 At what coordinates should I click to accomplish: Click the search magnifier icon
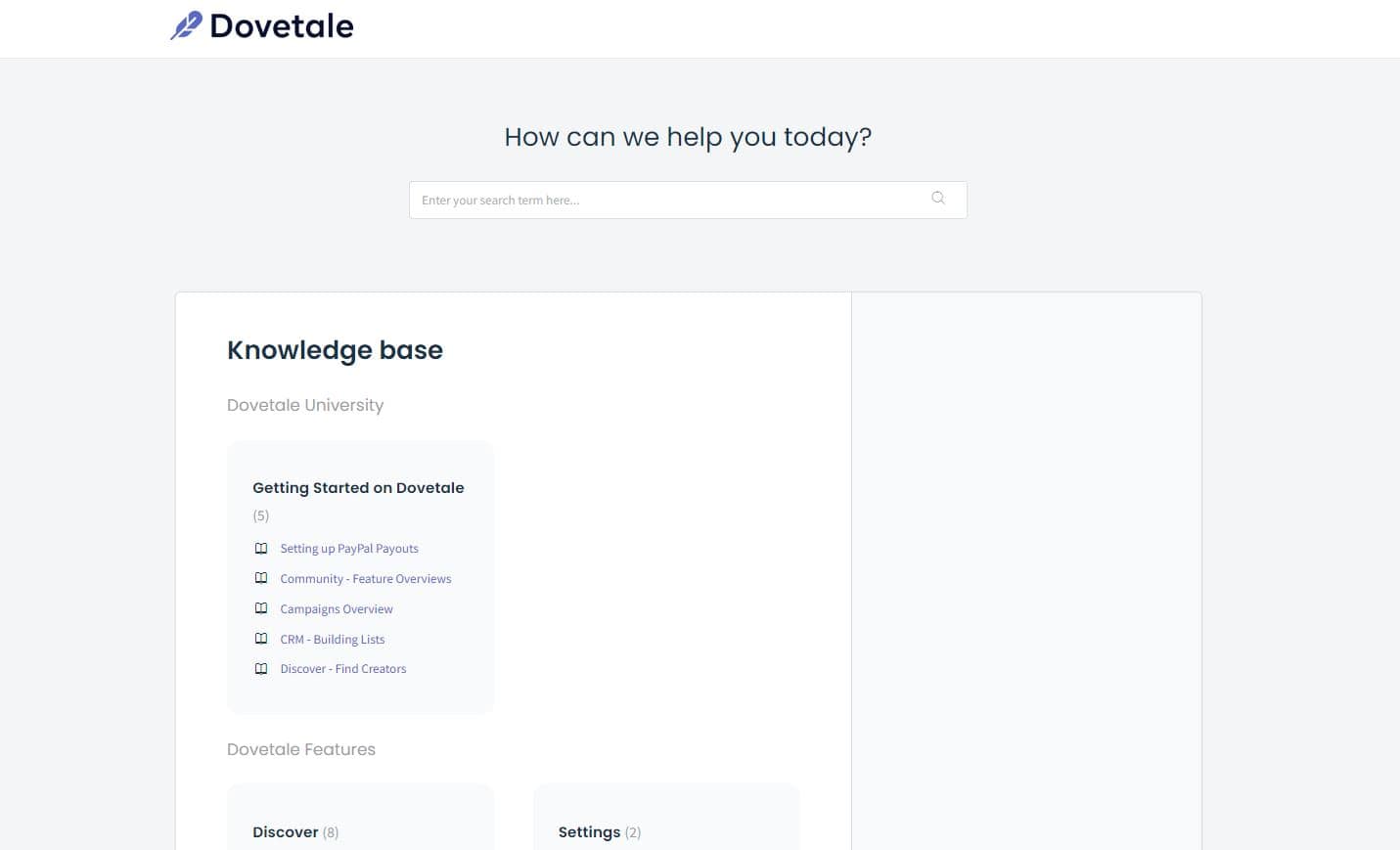pyautogui.click(x=937, y=198)
